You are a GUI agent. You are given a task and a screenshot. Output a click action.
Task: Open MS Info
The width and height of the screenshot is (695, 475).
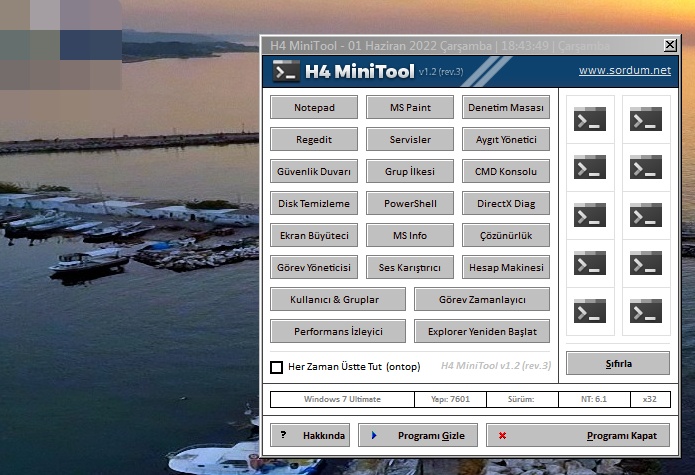click(410, 235)
